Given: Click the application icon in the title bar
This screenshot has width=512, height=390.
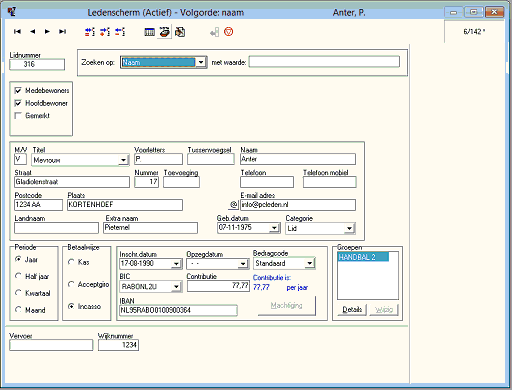Looking at the screenshot, I should click(12, 12).
